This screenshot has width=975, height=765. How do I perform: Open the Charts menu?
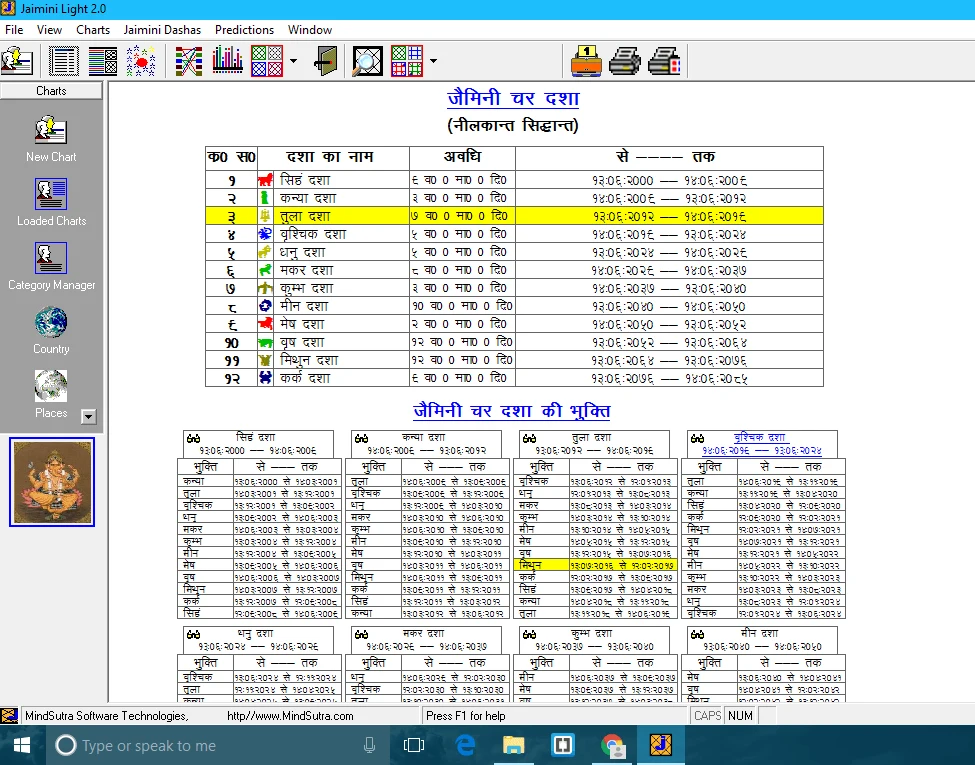pyautogui.click(x=93, y=30)
